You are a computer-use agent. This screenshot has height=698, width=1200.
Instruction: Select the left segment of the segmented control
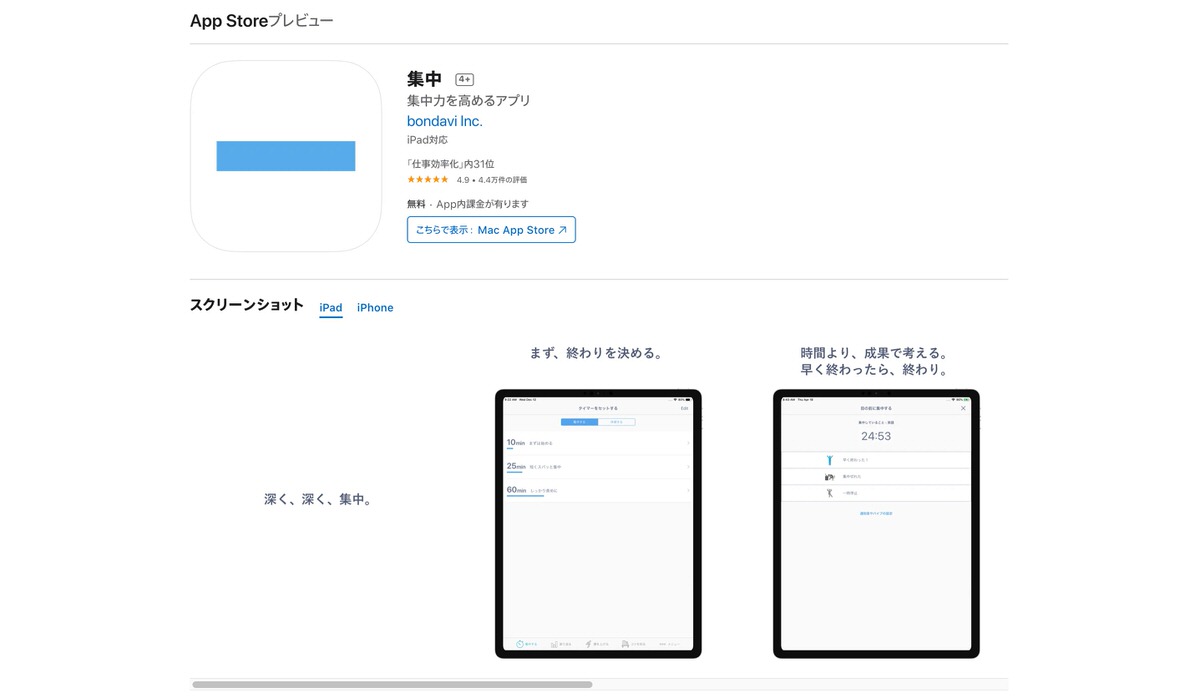579,422
